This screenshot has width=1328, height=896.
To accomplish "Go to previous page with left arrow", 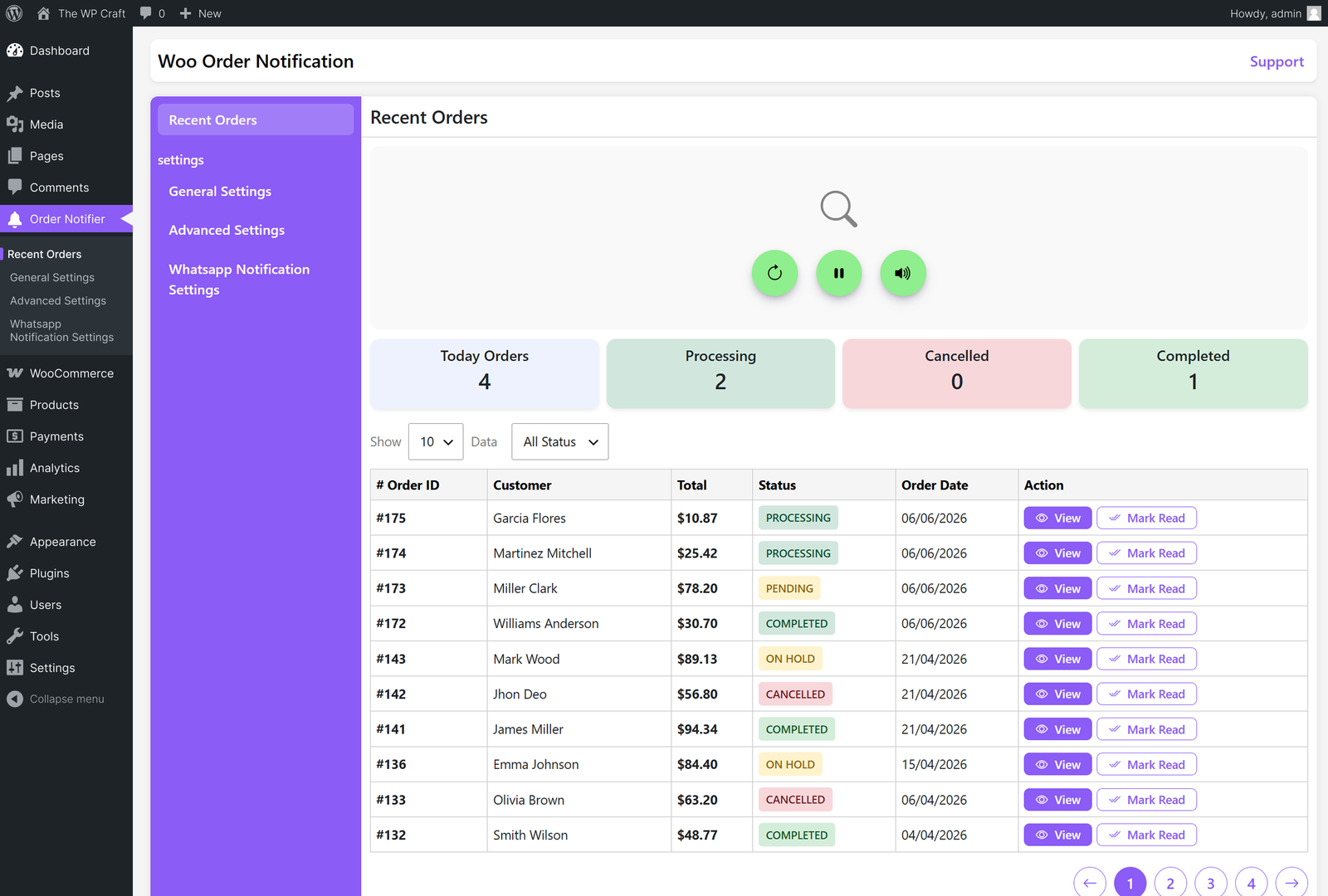I will click(x=1090, y=883).
